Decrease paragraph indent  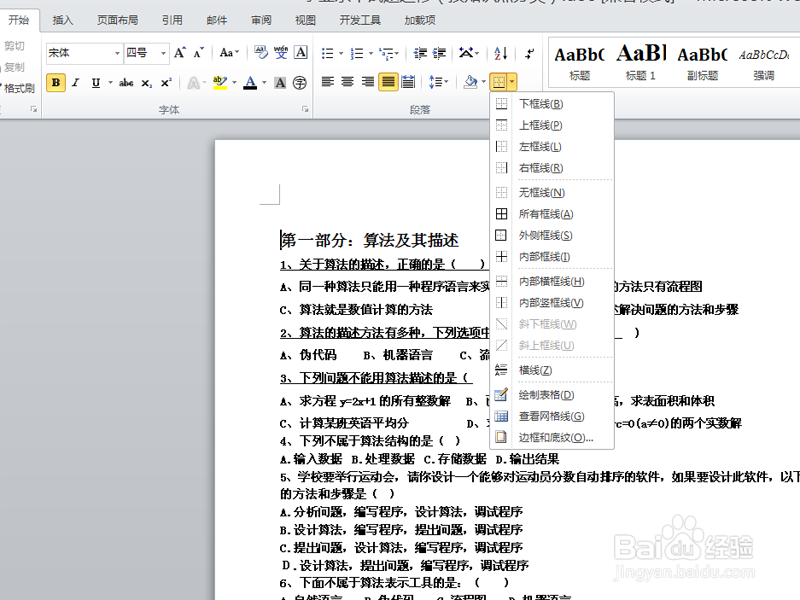pyautogui.click(x=420, y=53)
